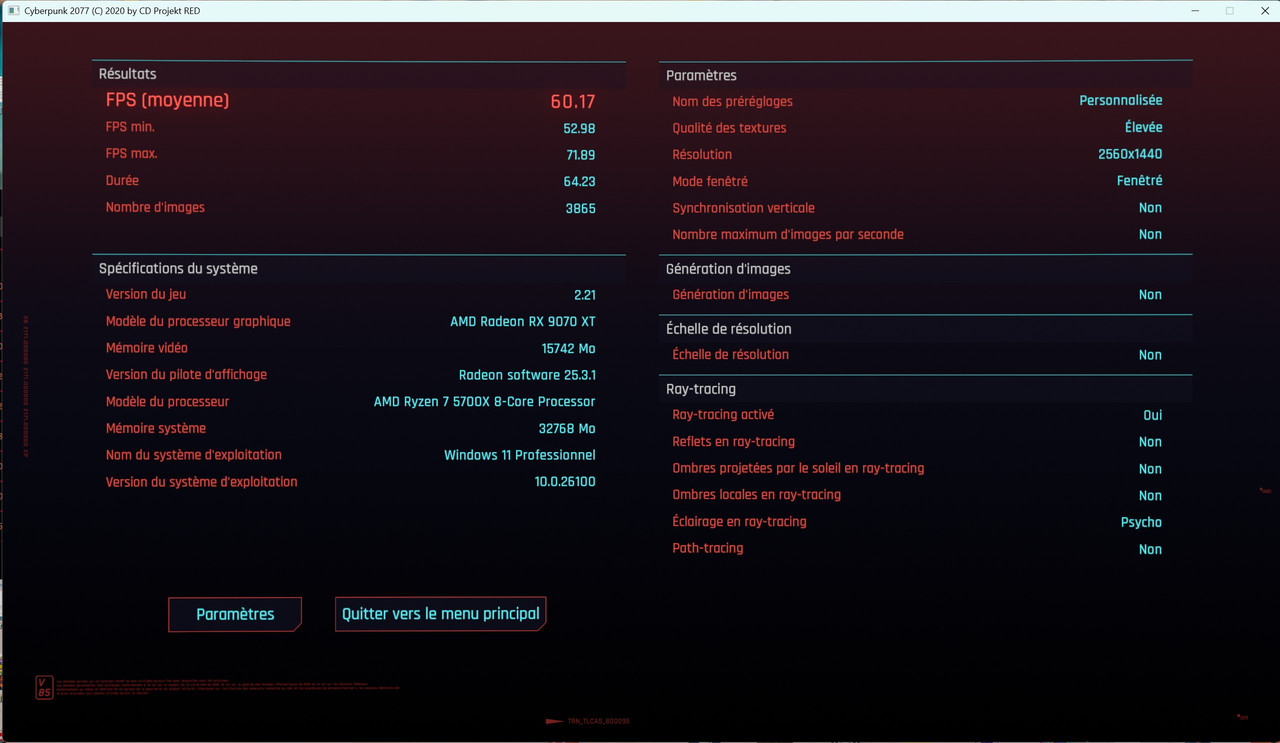This screenshot has height=743, width=1280.
Task: Select the 'Nombre d'images' label
Action: pos(155,208)
